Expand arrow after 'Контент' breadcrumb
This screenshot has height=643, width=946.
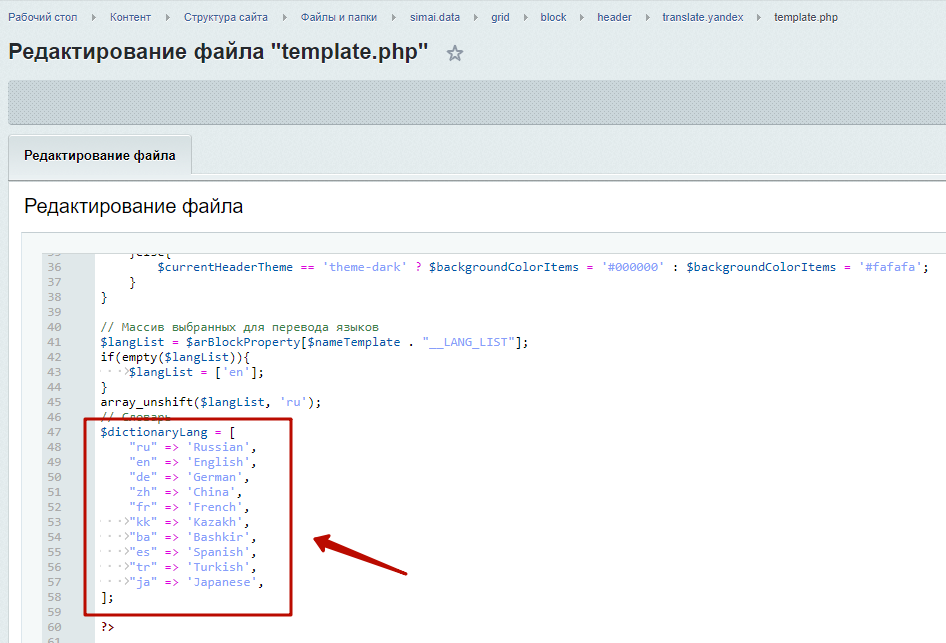click(168, 17)
